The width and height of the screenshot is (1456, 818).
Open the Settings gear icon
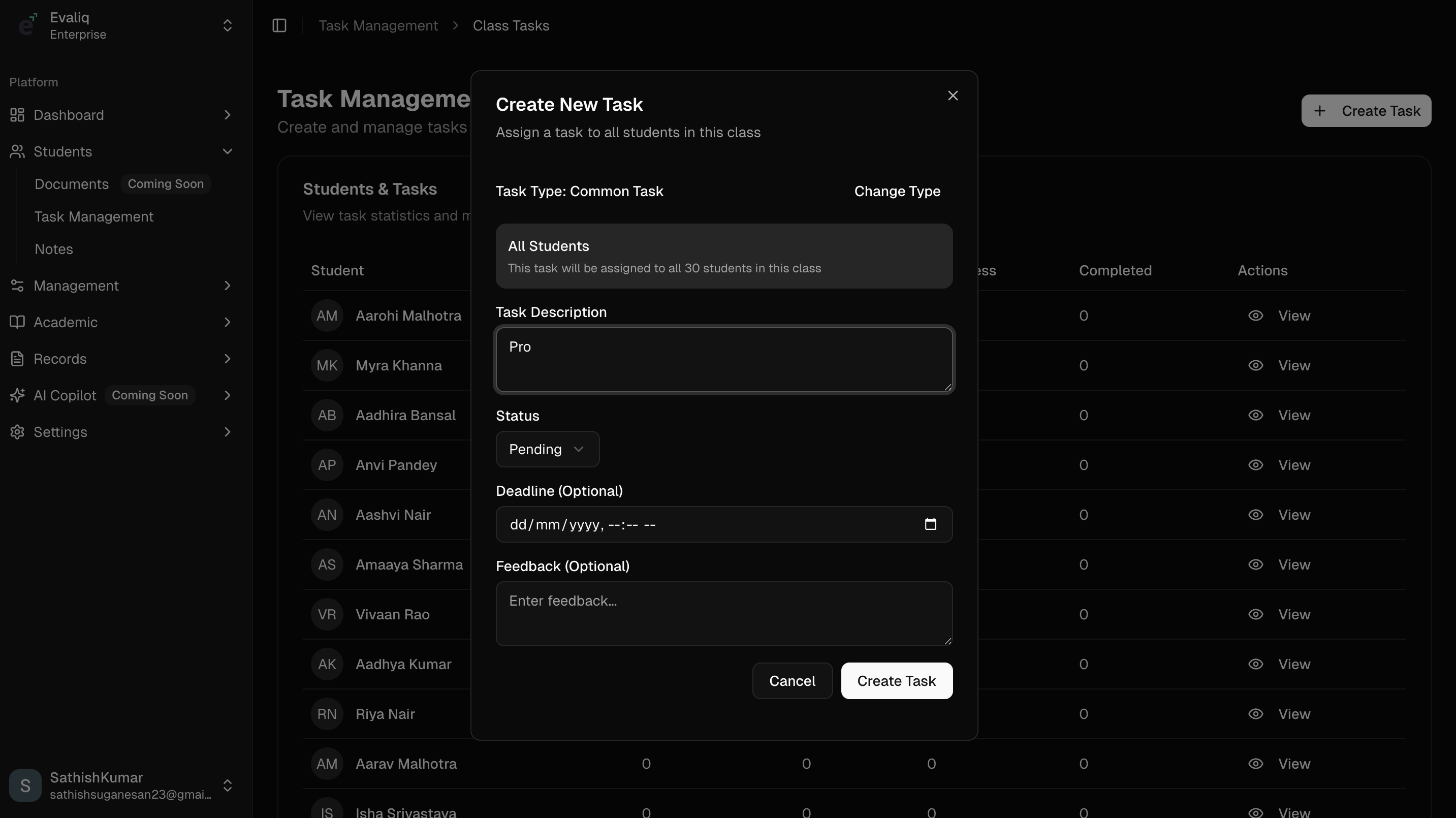pos(17,432)
